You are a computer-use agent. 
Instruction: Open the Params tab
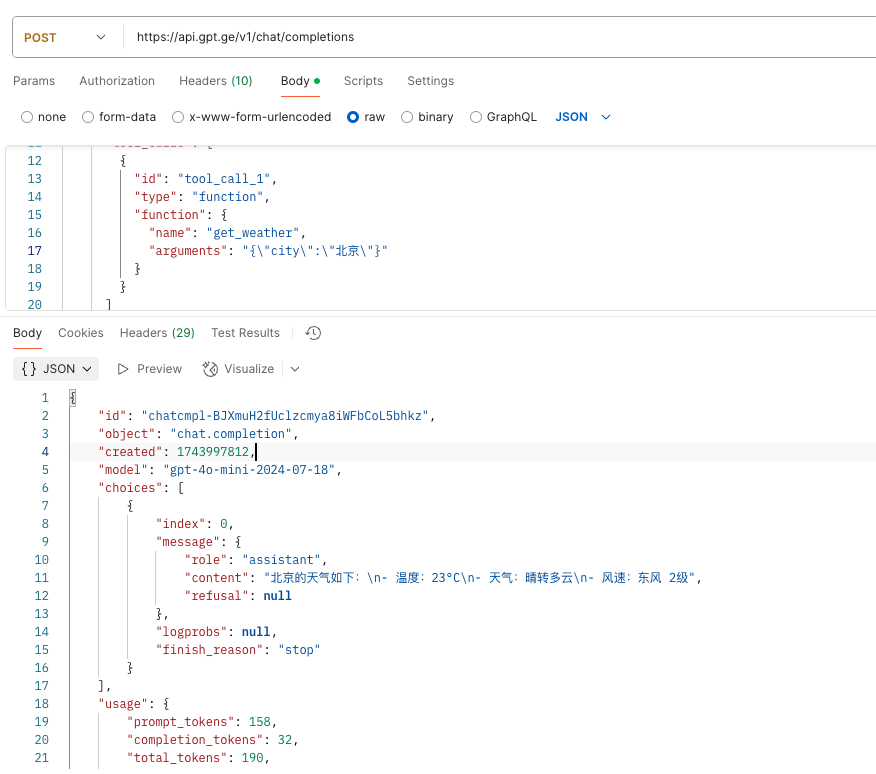34,81
